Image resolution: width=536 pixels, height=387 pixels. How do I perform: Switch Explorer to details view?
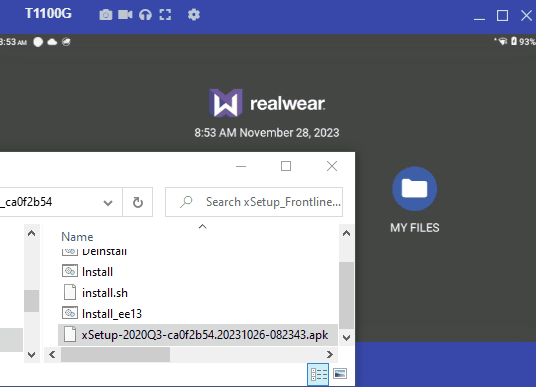318,374
